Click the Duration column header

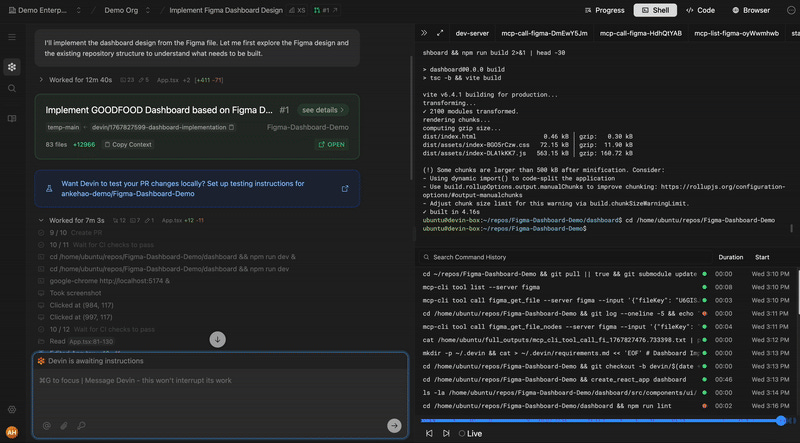(731, 257)
